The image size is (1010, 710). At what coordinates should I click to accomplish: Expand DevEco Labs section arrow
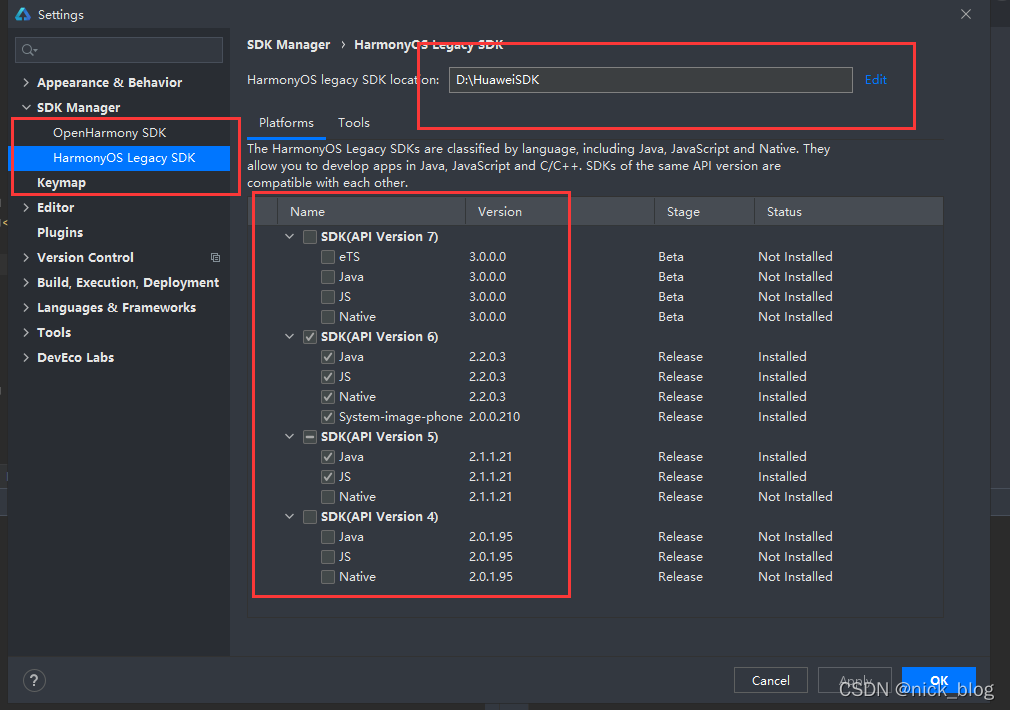[x=26, y=358]
